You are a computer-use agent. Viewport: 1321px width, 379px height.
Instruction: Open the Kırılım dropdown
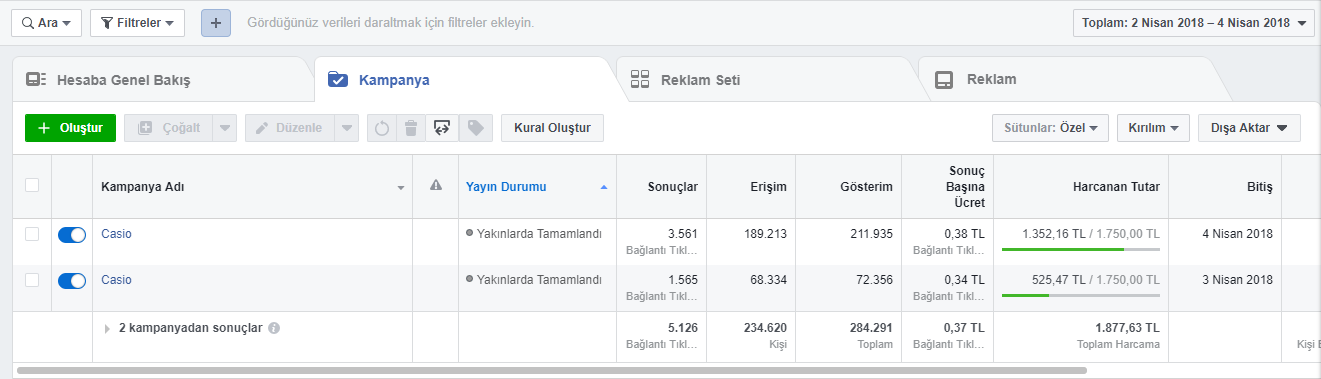(1153, 128)
